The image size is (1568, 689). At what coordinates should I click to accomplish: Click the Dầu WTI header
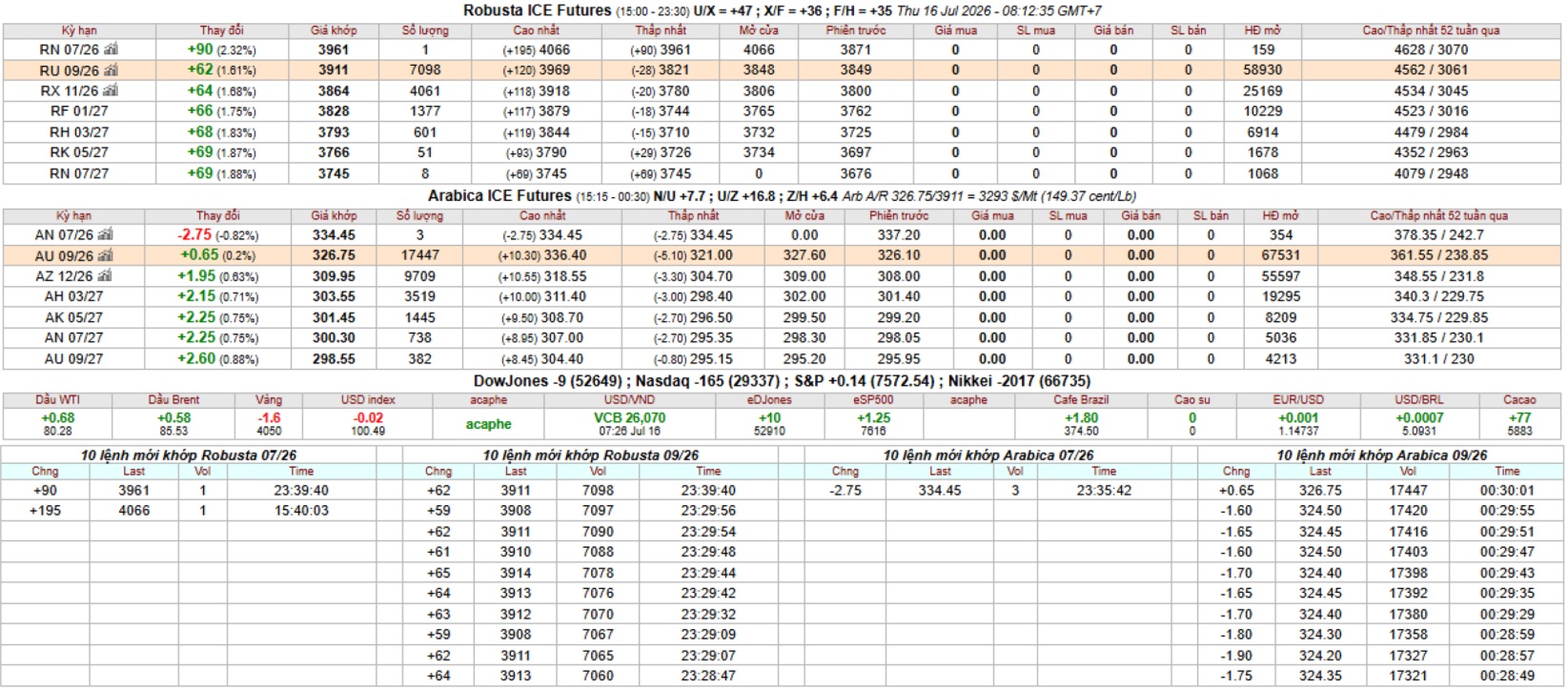pos(58,400)
